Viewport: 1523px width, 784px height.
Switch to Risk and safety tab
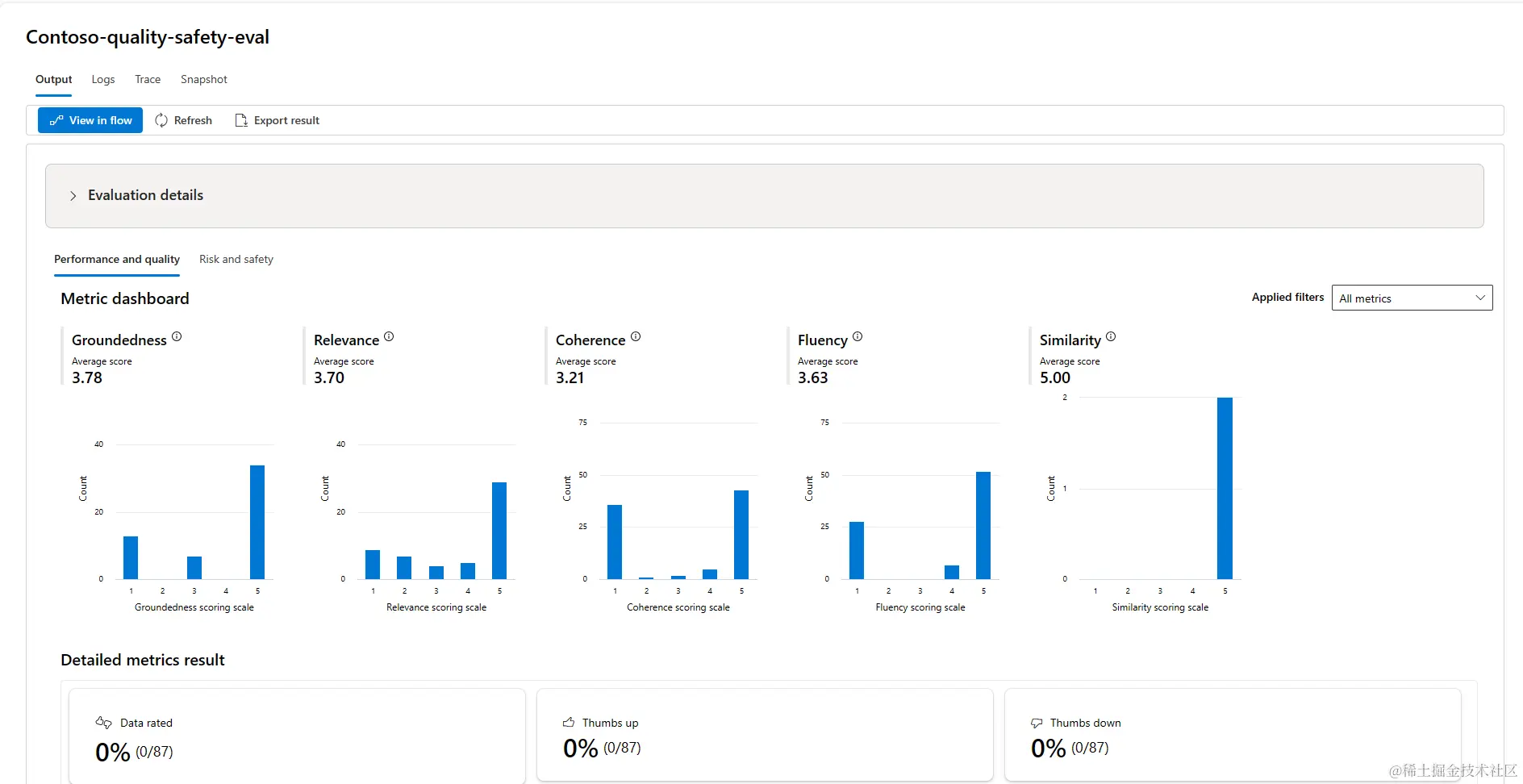236,259
